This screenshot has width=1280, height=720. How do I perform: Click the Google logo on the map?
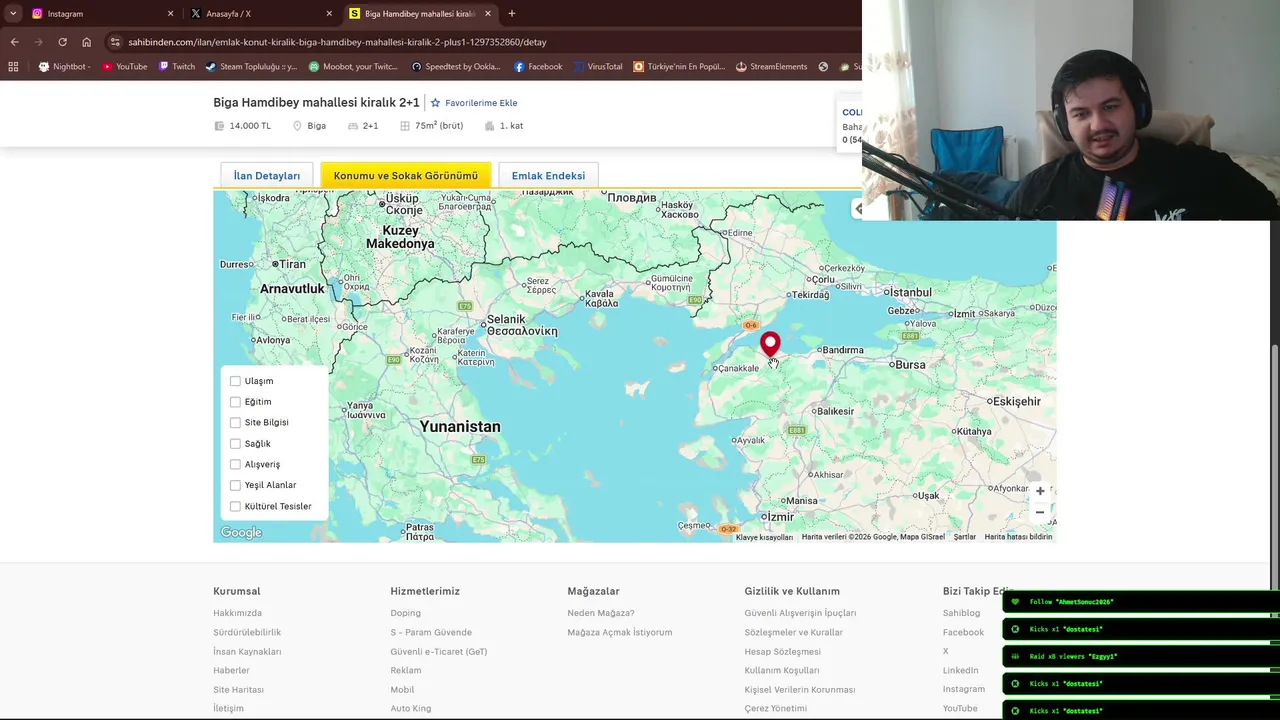coord(241,533)
